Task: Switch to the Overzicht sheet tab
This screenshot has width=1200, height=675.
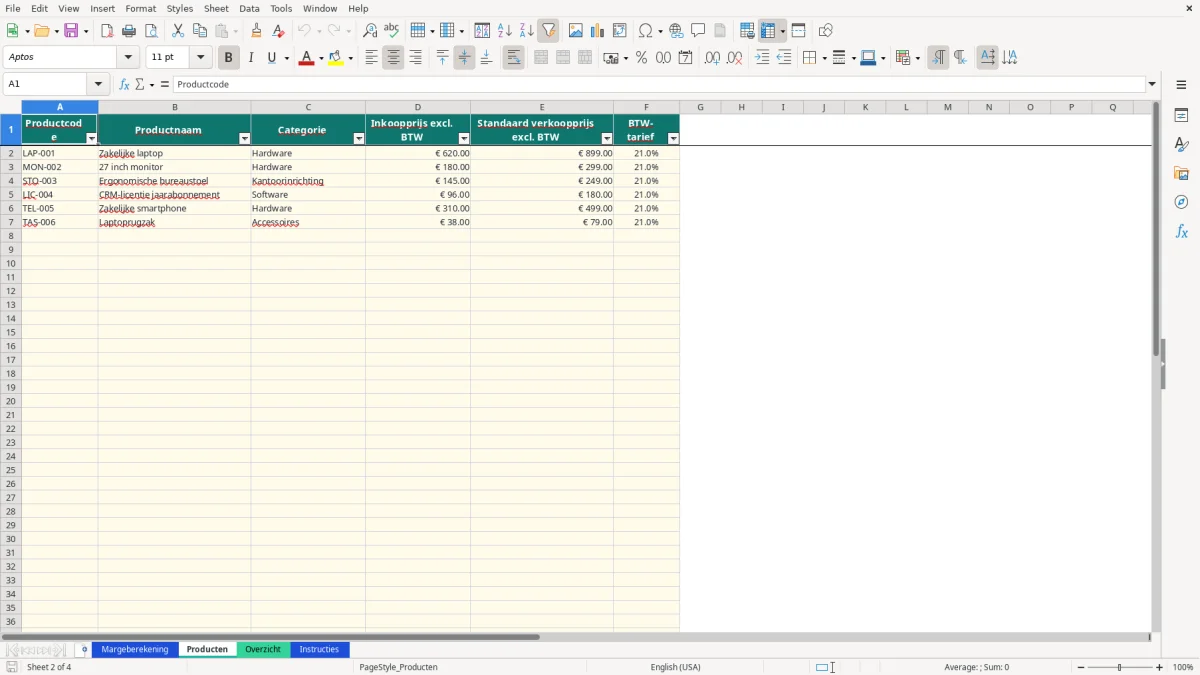Action: click(263, 650)
